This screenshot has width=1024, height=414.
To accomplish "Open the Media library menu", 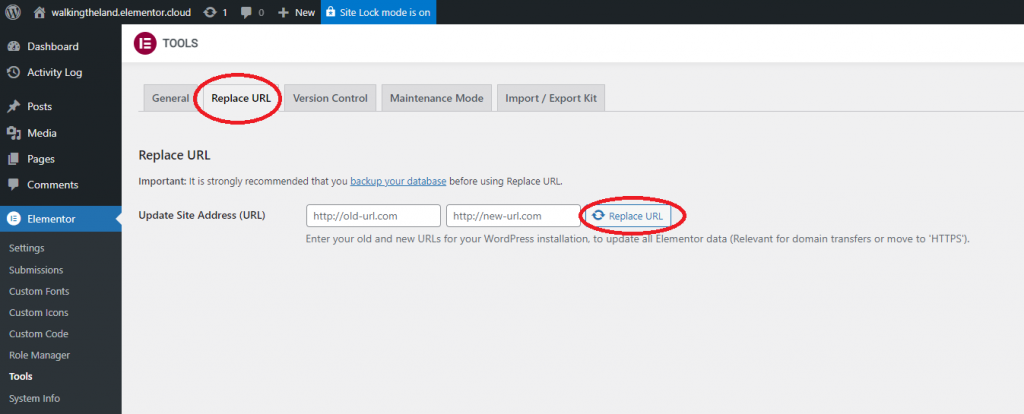I will pos(41,133).
